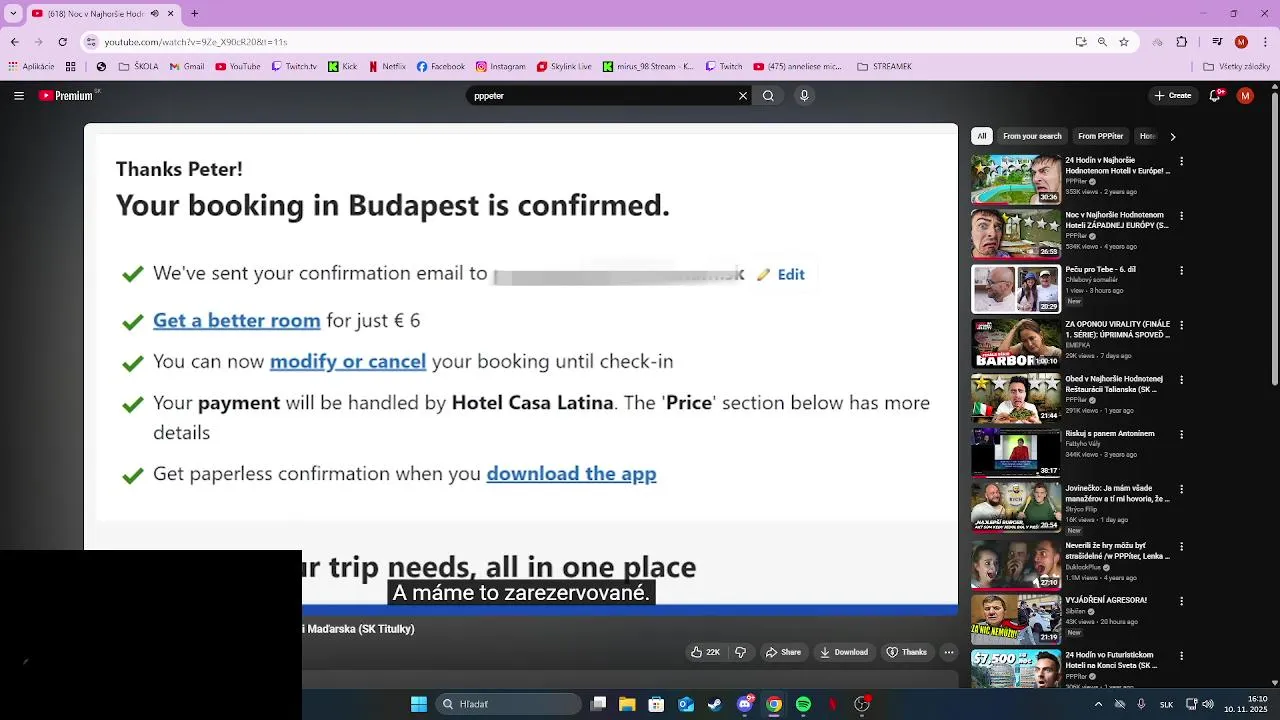Open YouTube notifications bell

pyautogui.click(x=1216, y=96)
